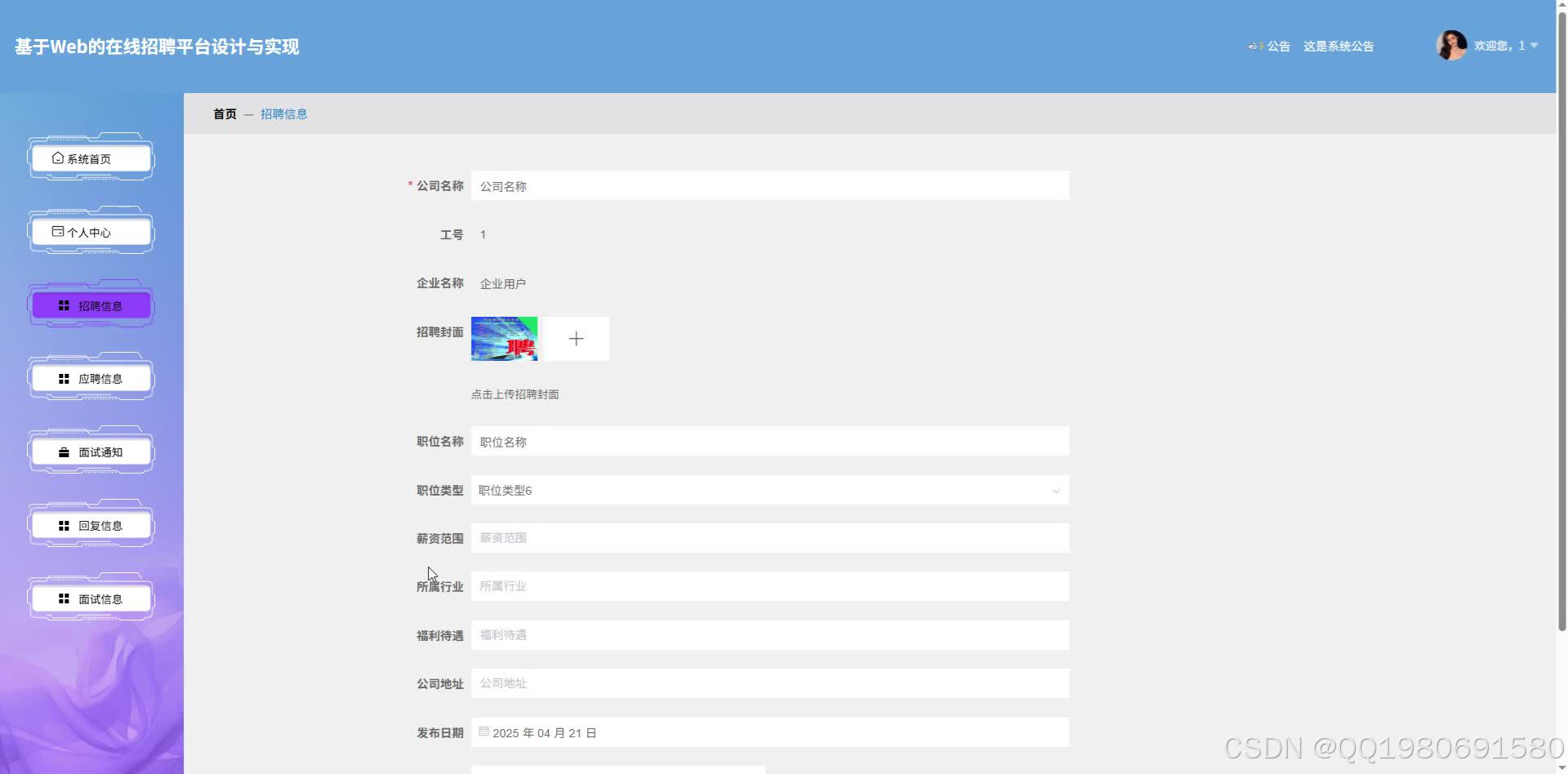This screenshot has height=774, width=1568.
Task: Select the 面试信息 sidebar icon
Action: [64, 598]
